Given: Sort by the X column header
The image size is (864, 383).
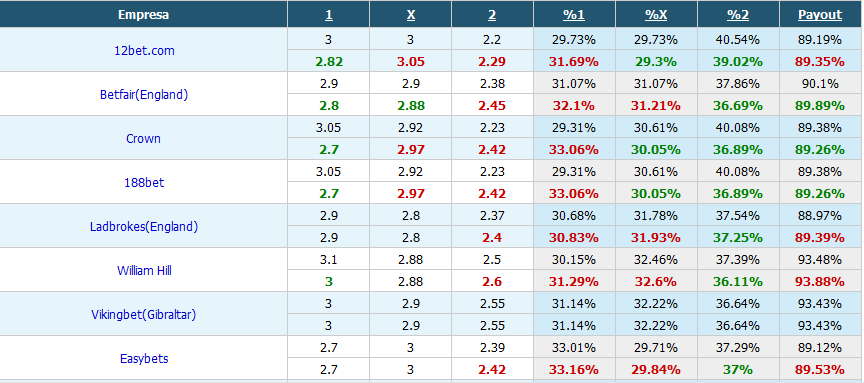Looking at the screenshot, I should point(411,15).
